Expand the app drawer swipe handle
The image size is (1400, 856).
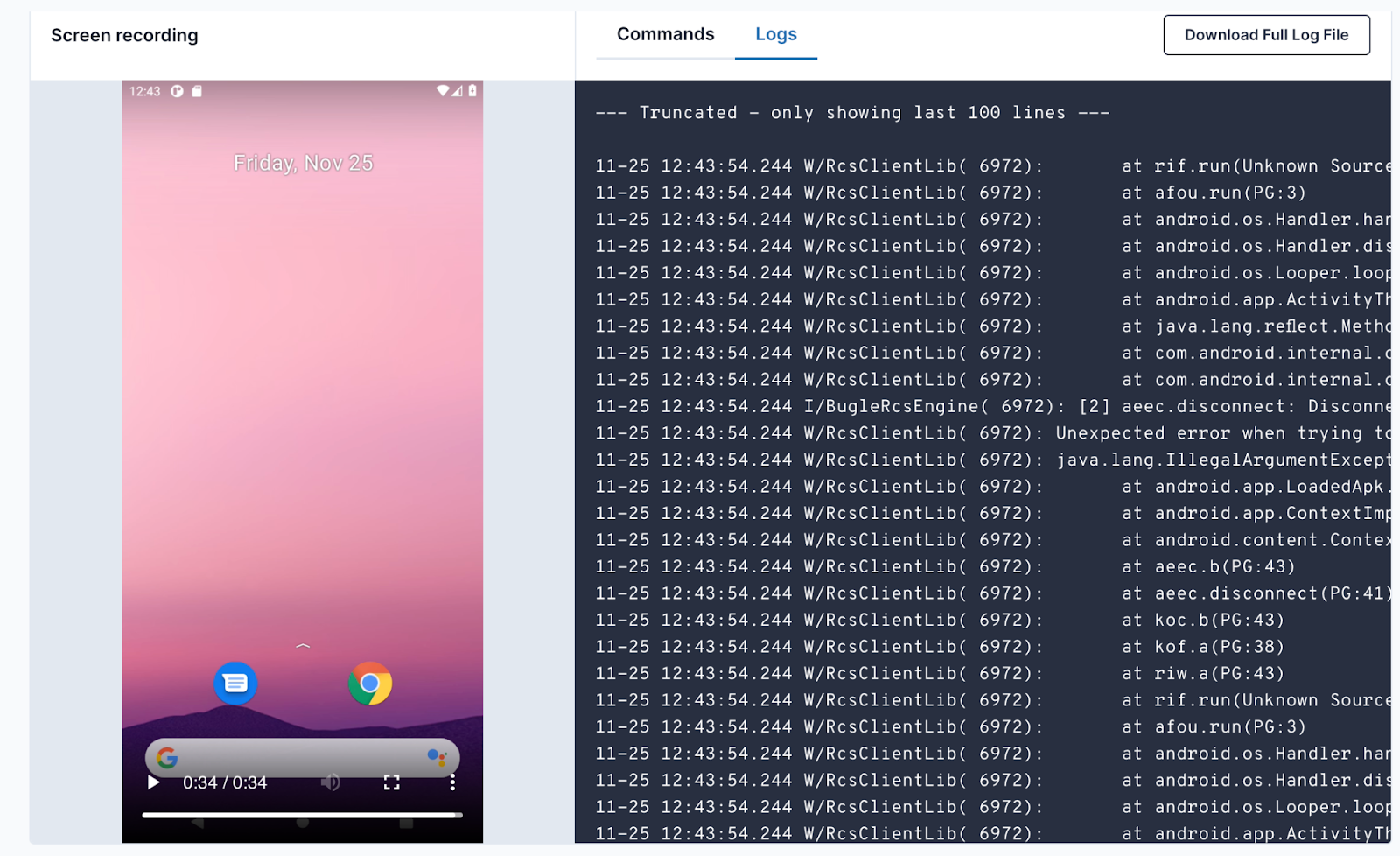click(x=303, y=646)
